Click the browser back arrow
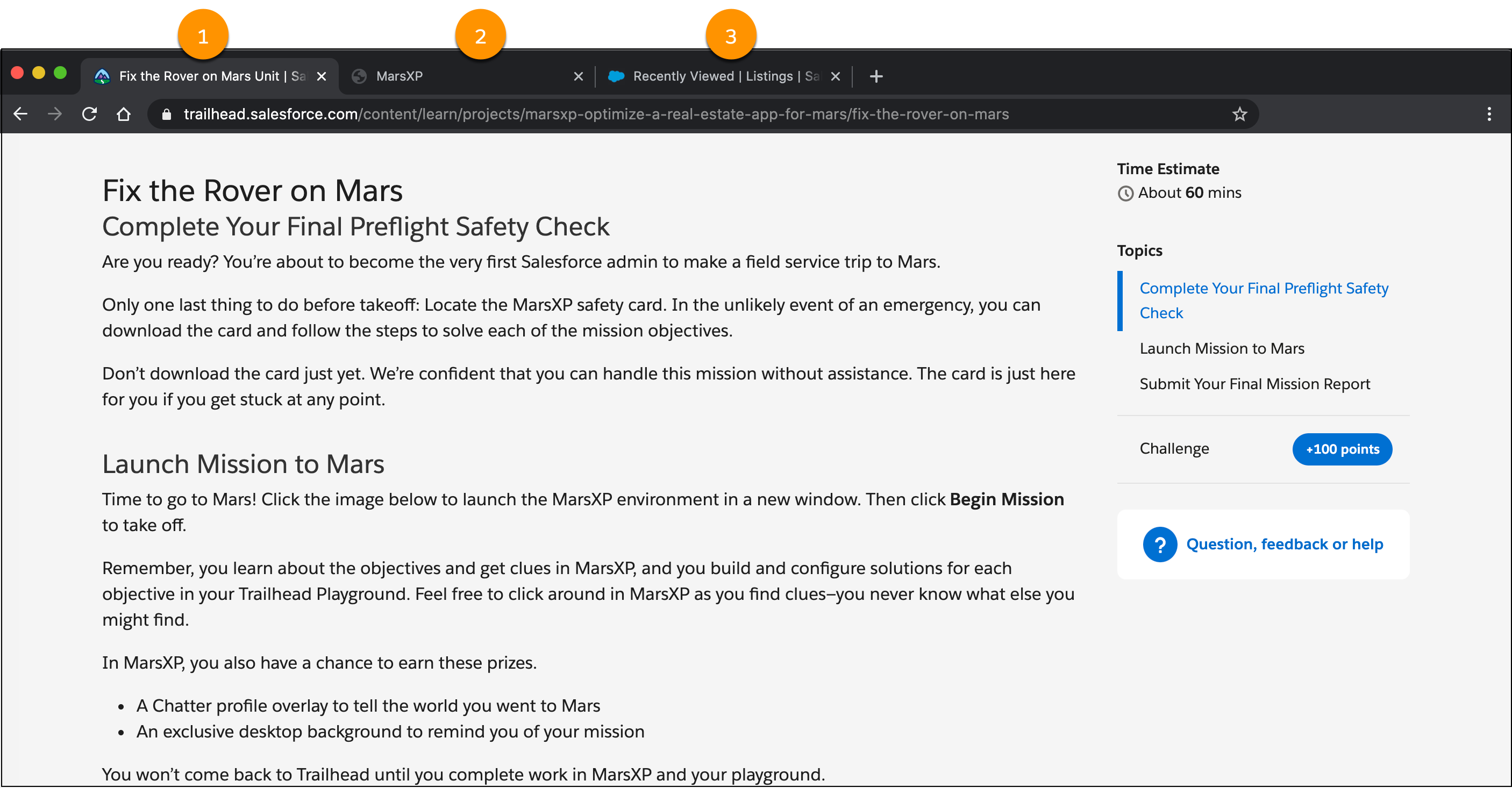 (x=20, y=114)
